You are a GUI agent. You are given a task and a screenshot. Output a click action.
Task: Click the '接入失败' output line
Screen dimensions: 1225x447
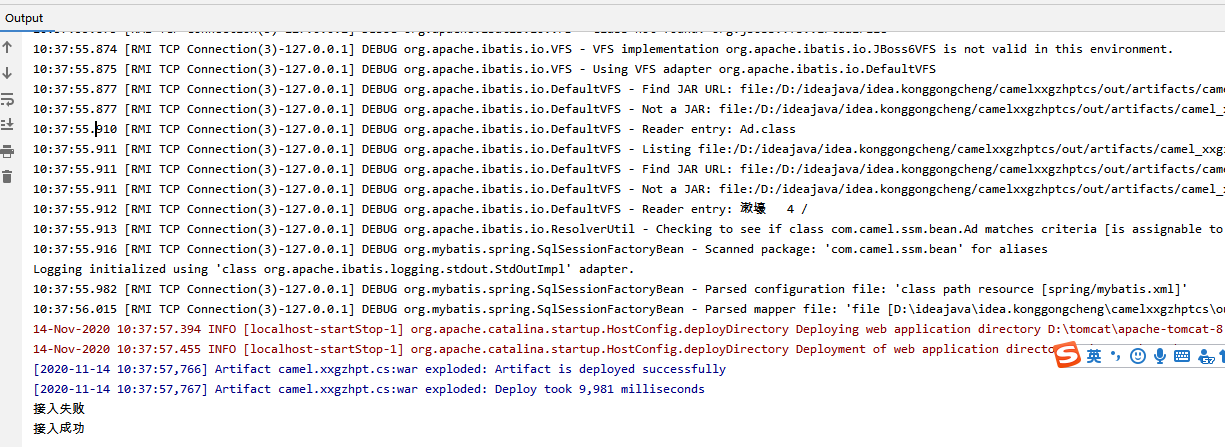[x=59, y=409]
